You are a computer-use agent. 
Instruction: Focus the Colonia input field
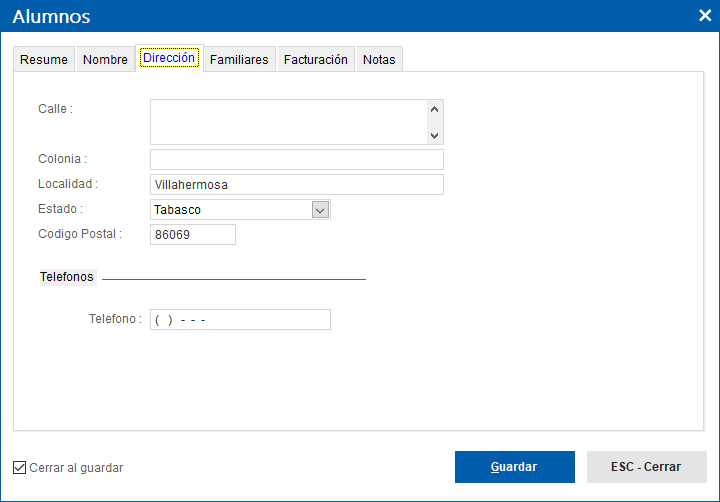(297, 159)
